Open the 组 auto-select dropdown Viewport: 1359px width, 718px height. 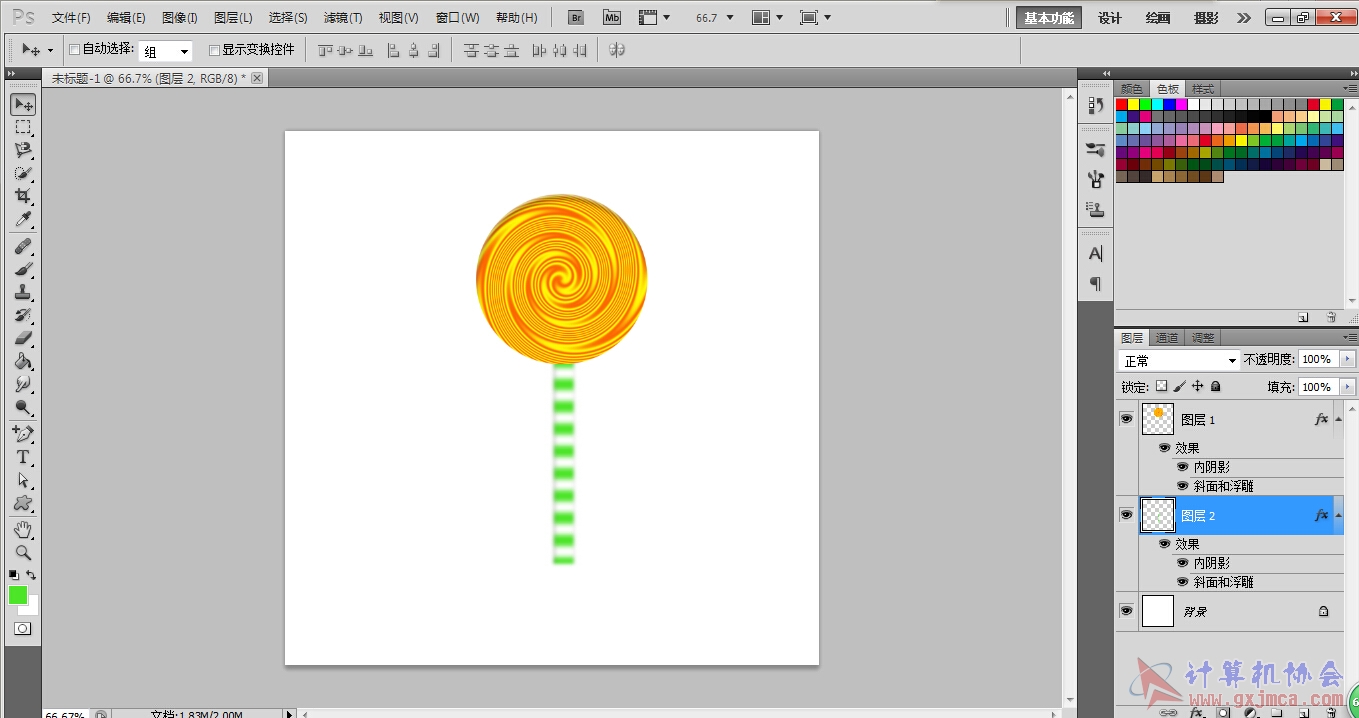coord(166,51)
